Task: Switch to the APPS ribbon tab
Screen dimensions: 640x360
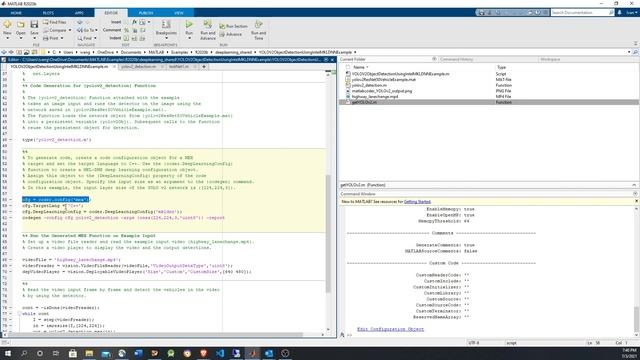Action: (x=79, y=13)
